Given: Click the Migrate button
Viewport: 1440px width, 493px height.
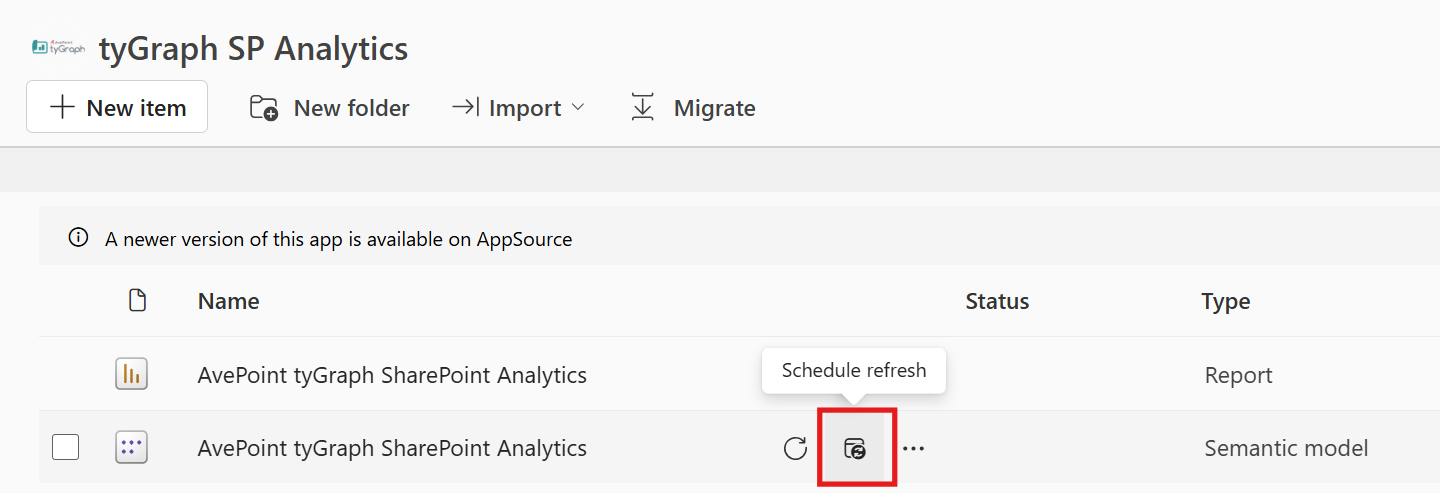Looking at the screenshot, I should [x=692, y=108].
